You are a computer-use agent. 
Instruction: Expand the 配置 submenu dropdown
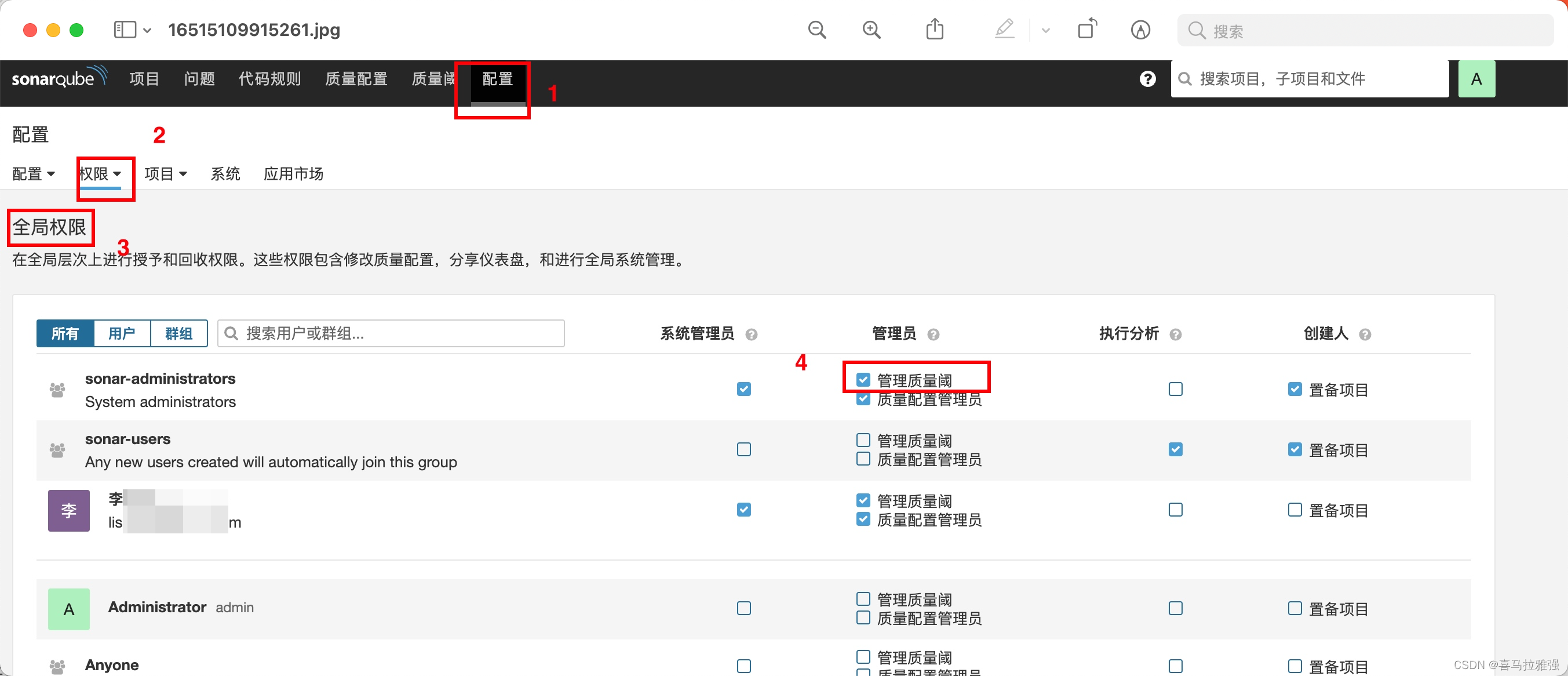pyautogui.click(x=34, y=174)
